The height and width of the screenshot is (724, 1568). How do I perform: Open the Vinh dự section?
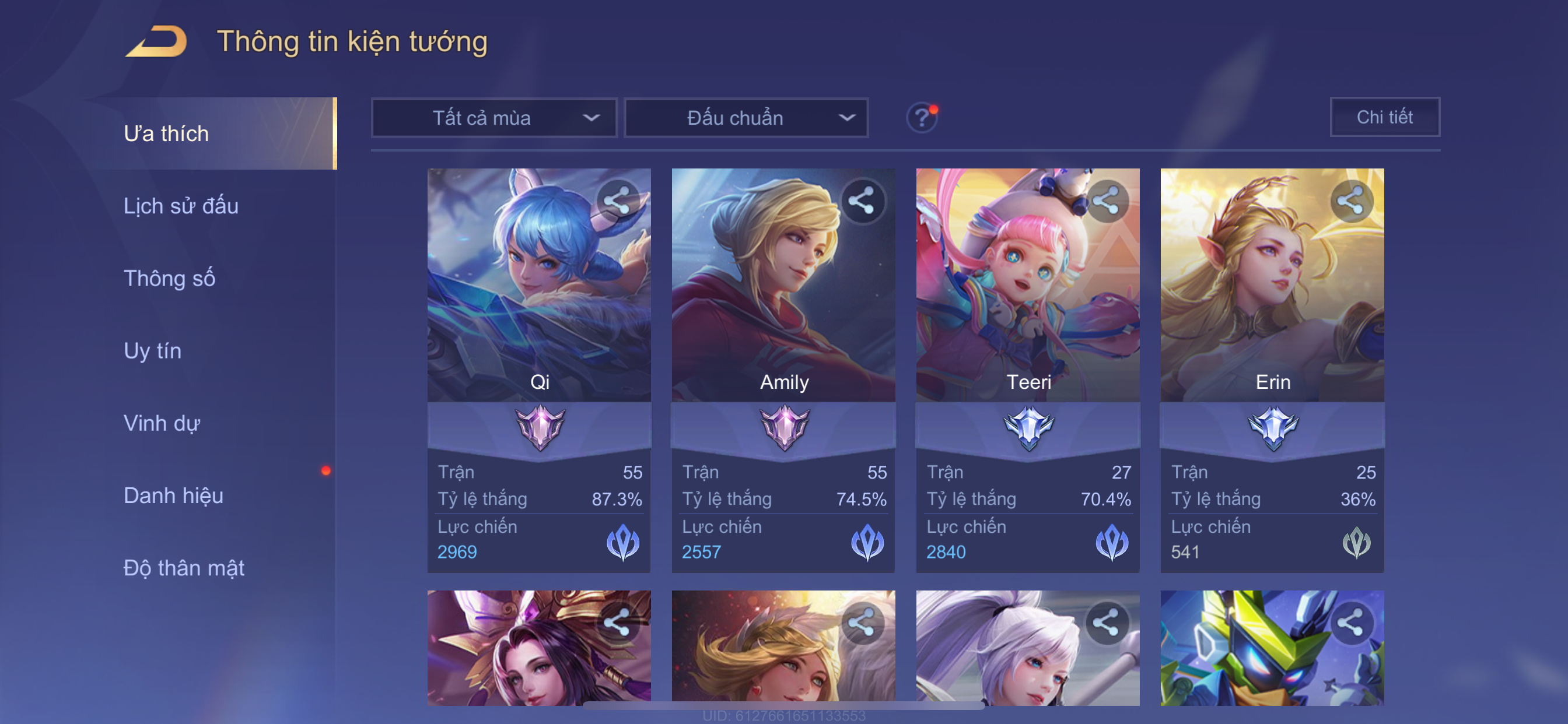click(x=162, y=423)
